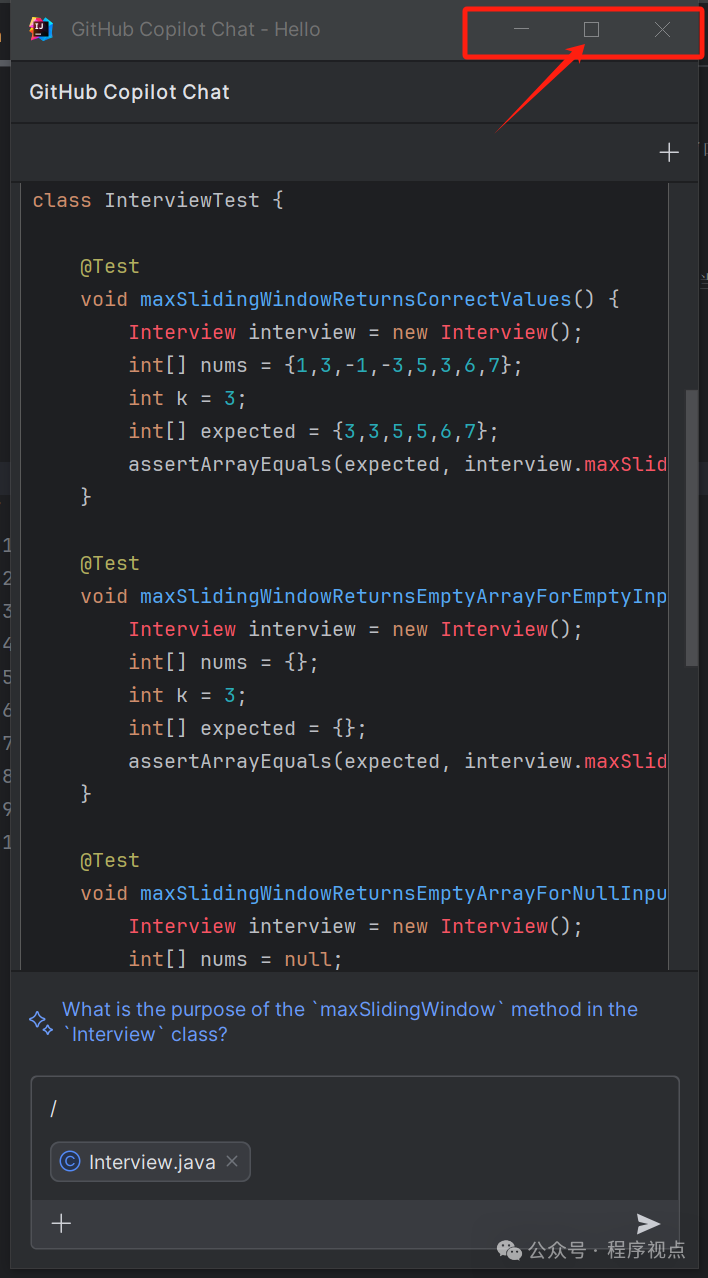The width and height of the screenshot is (708, 1278).
Task: Maximize the GitHub Copilot Chat window
Action: [x=591, y=29]
